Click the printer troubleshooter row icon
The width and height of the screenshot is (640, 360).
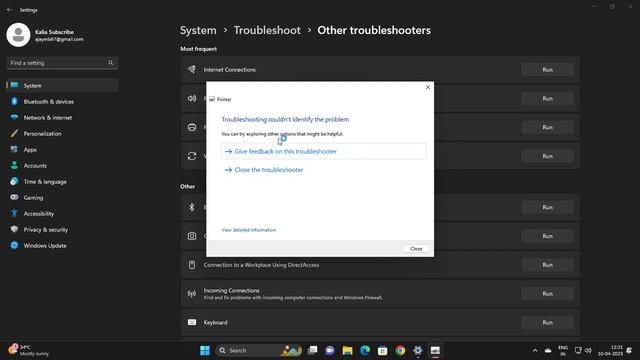click(x=192, y=127)
